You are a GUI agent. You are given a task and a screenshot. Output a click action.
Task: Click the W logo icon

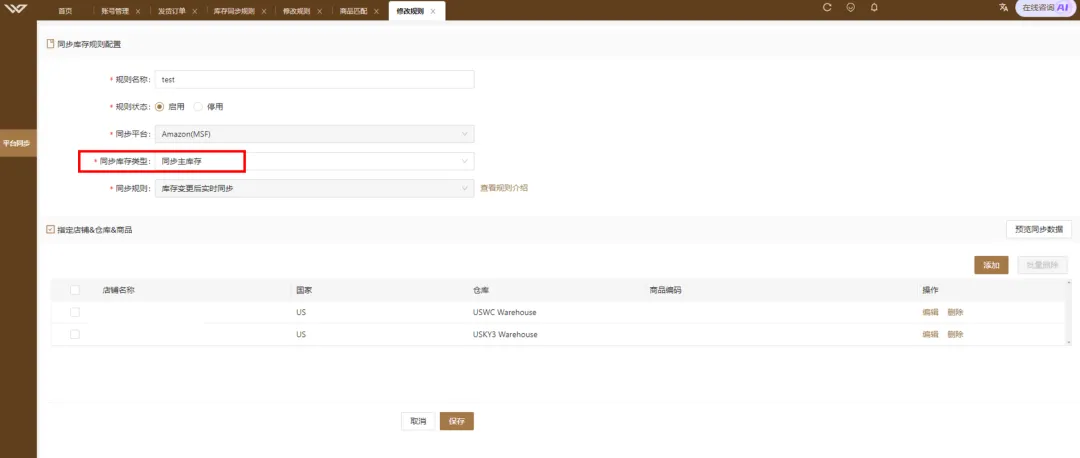tap(18, 9)
